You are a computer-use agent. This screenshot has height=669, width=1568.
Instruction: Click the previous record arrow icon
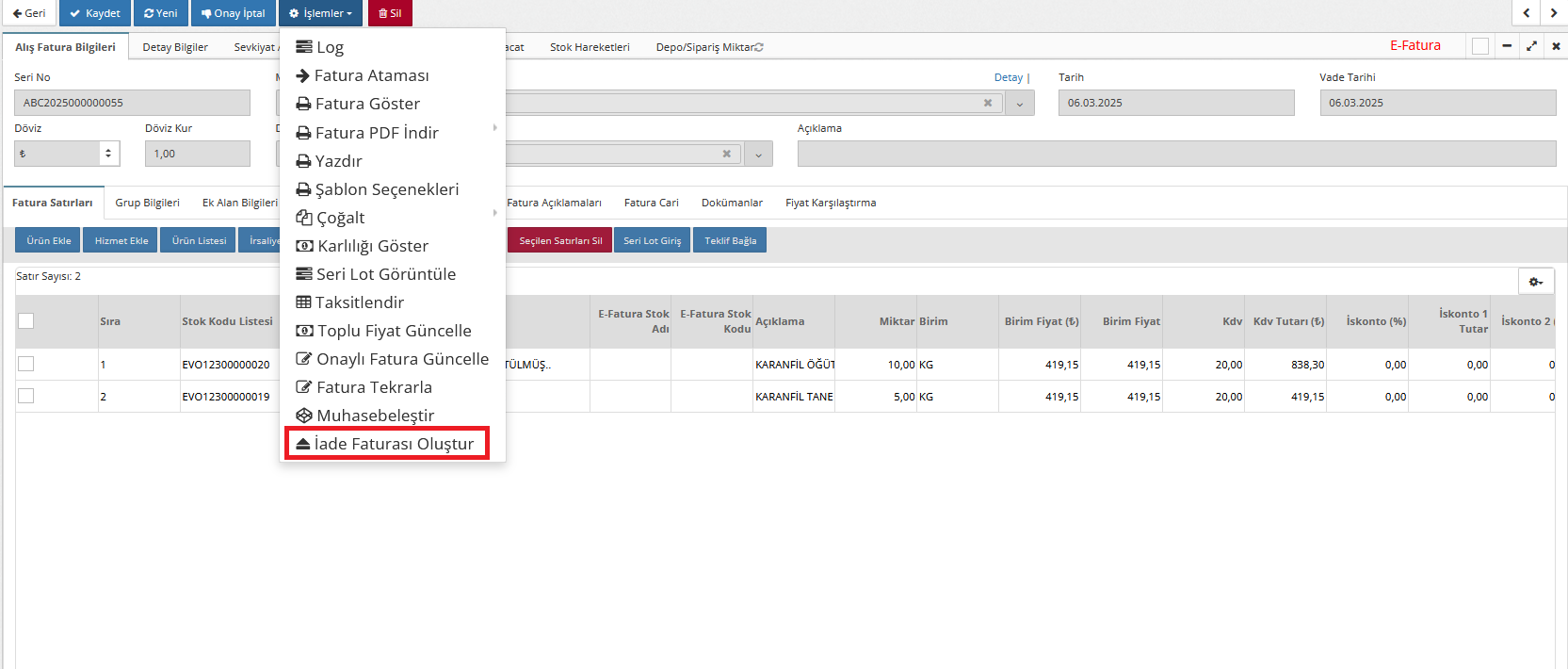1527,13
